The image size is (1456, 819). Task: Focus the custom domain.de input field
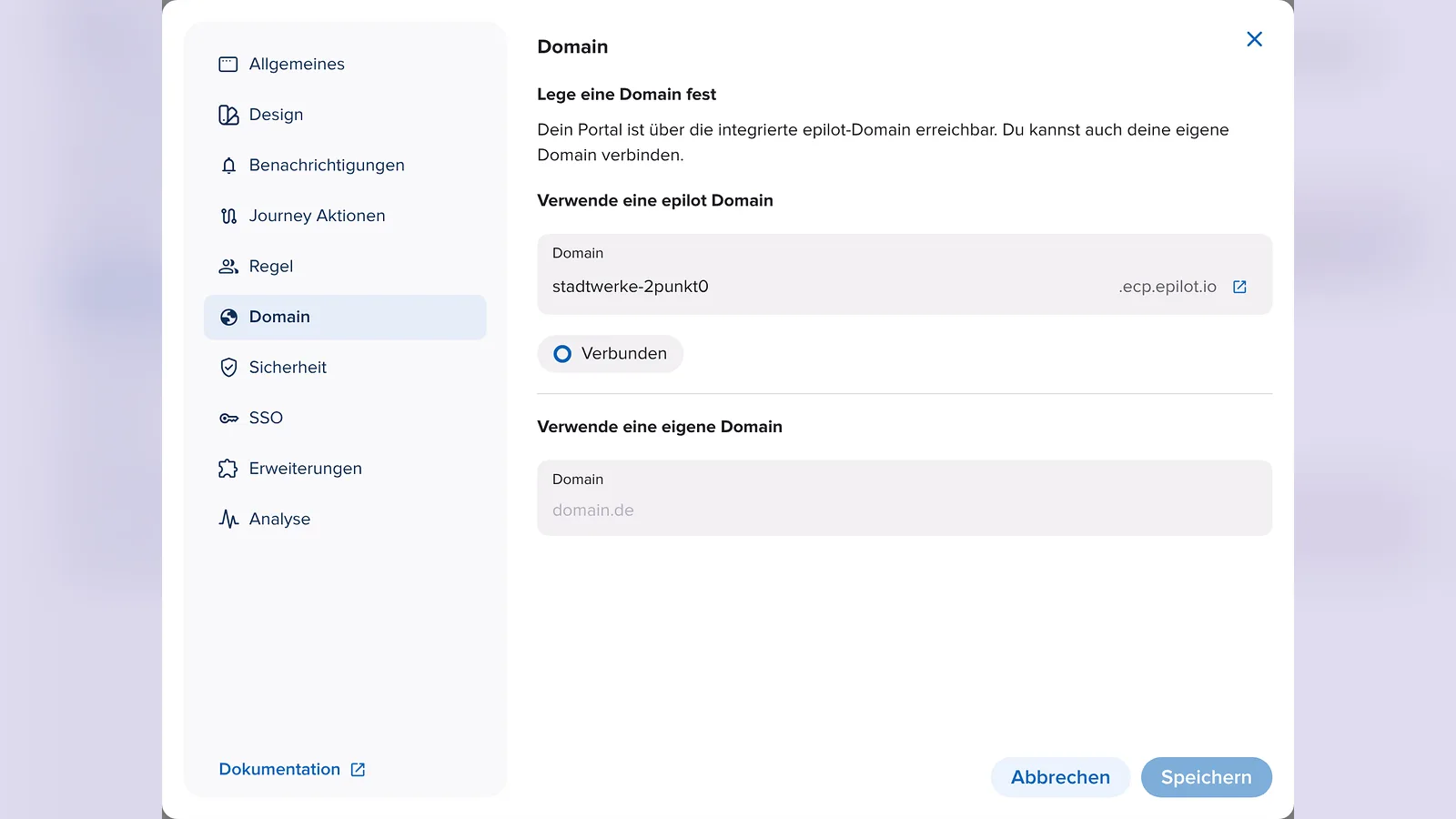pyautogui.click(x=905, y=498)
